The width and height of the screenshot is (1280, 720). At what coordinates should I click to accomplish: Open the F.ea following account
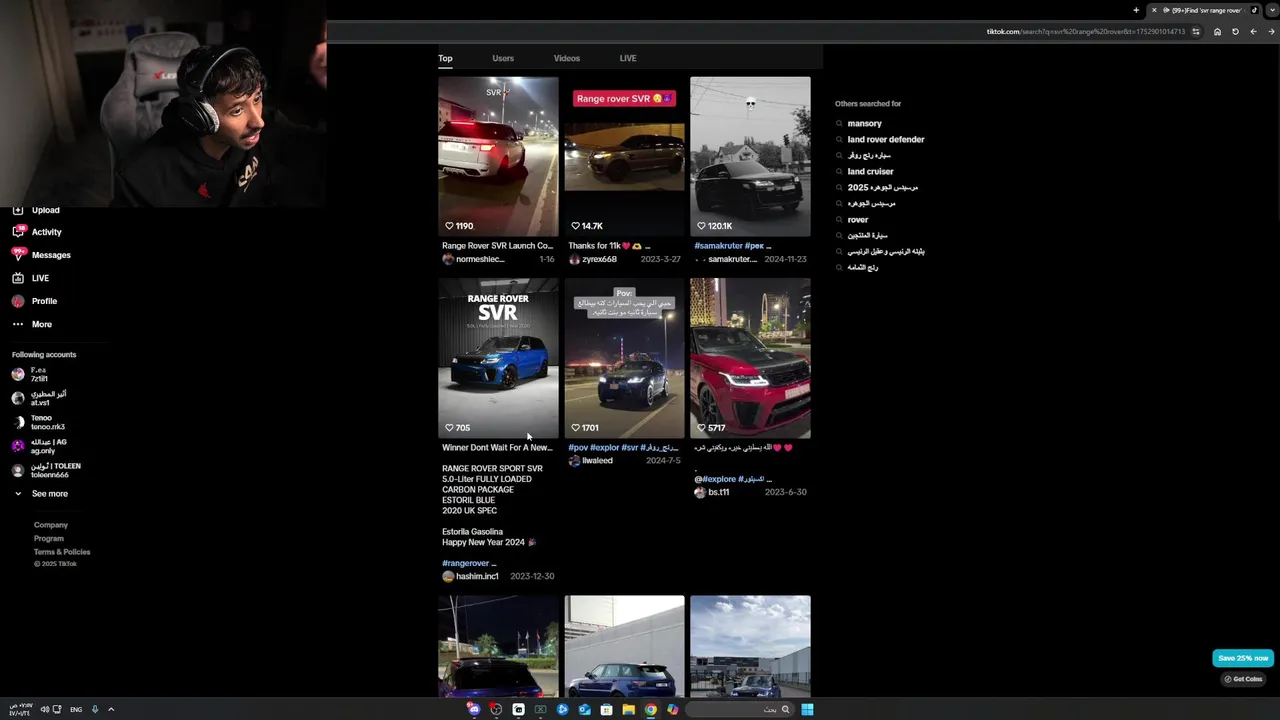30,374
